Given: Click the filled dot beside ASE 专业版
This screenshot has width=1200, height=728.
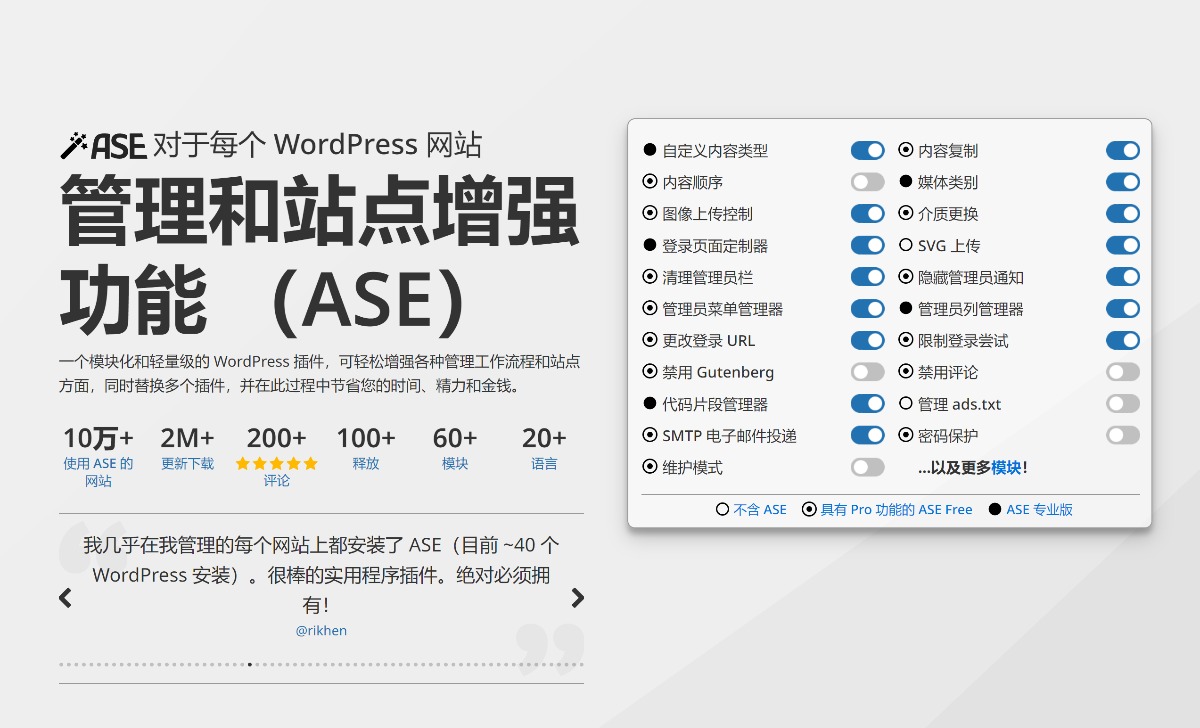Looking at the screenshot, I should (x=994, y=509).
